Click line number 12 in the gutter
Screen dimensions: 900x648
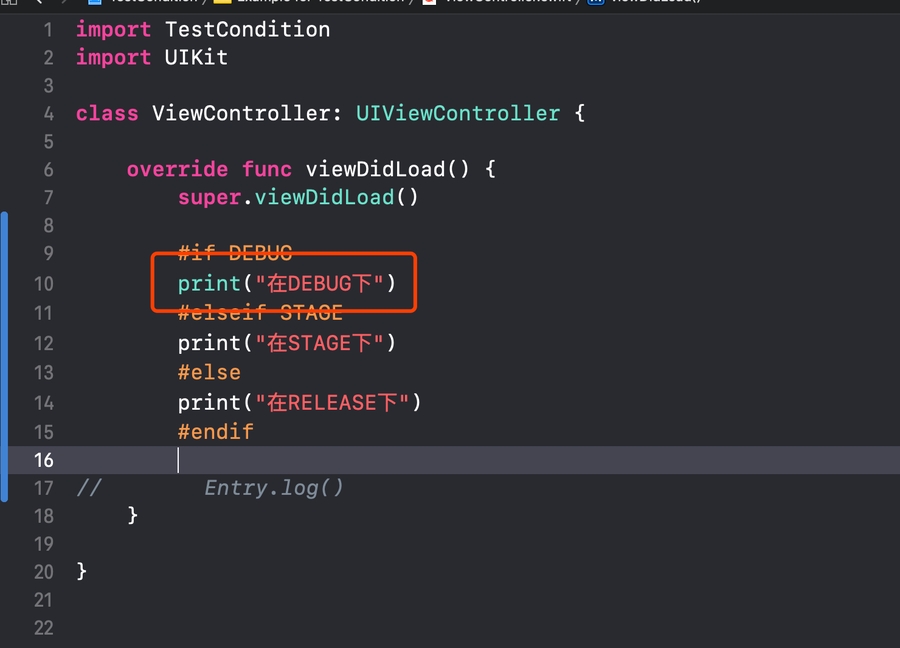43,344
